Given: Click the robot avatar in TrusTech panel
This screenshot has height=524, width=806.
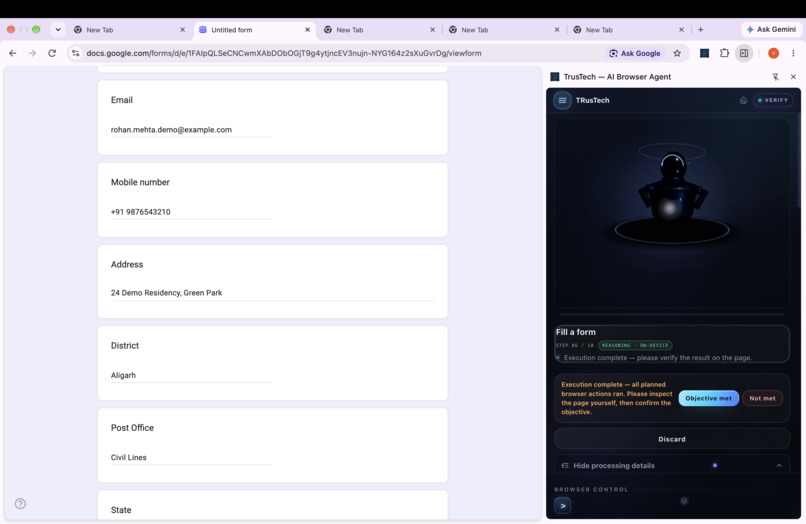Looking at the screenshot, I should tap(672, 190).
